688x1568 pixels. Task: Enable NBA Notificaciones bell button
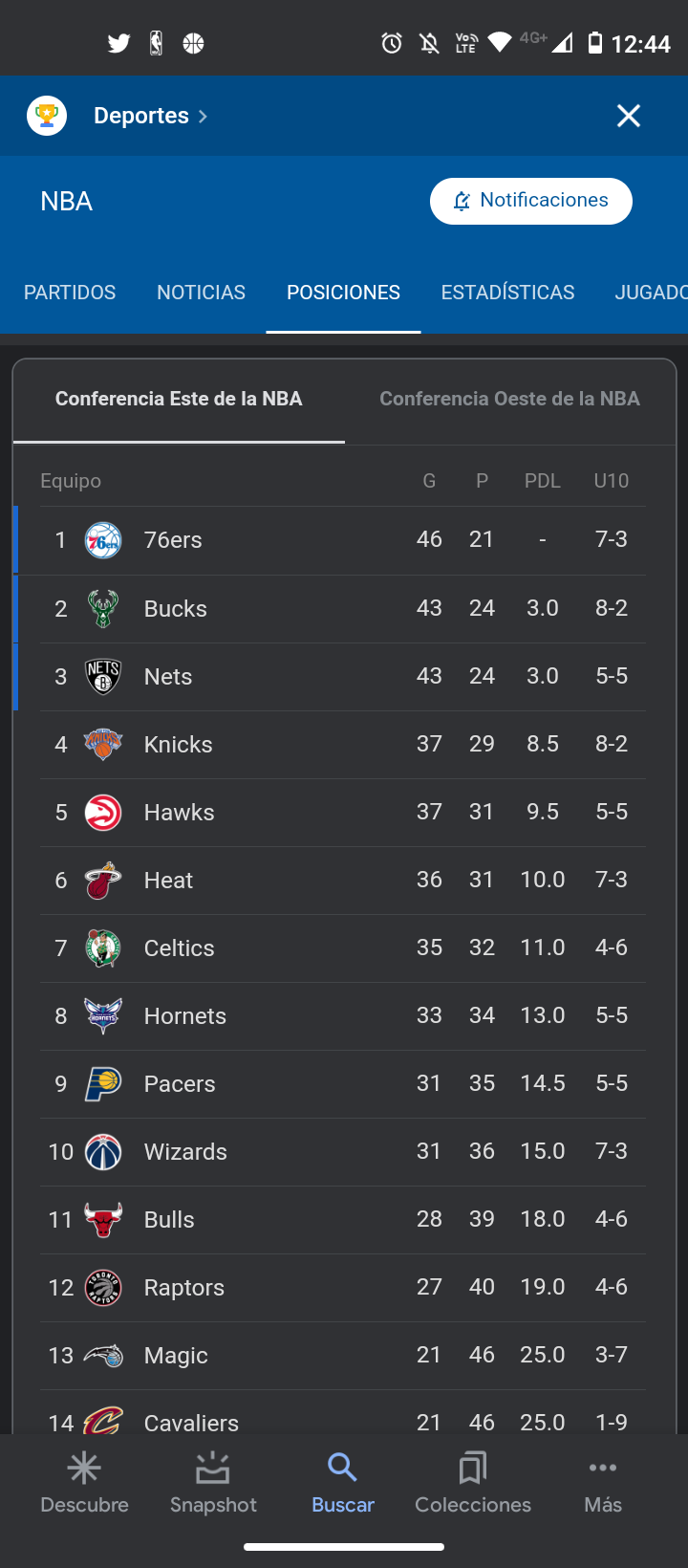click(530, 201)
